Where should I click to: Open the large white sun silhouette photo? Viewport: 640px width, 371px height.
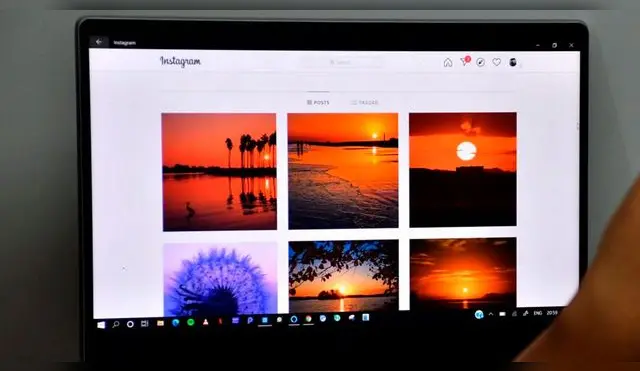coord(463,170)
